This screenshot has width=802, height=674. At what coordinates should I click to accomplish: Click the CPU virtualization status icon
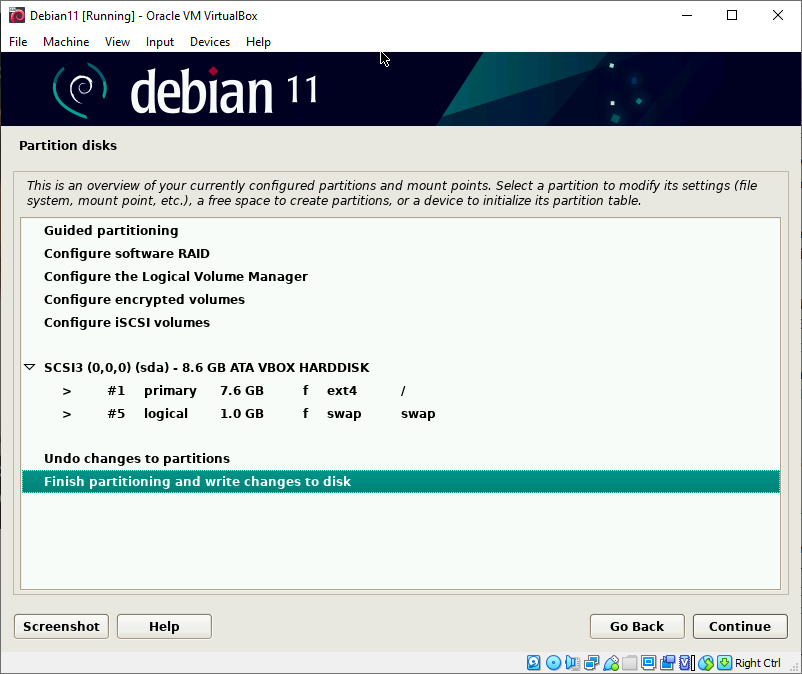pos(687,663)
